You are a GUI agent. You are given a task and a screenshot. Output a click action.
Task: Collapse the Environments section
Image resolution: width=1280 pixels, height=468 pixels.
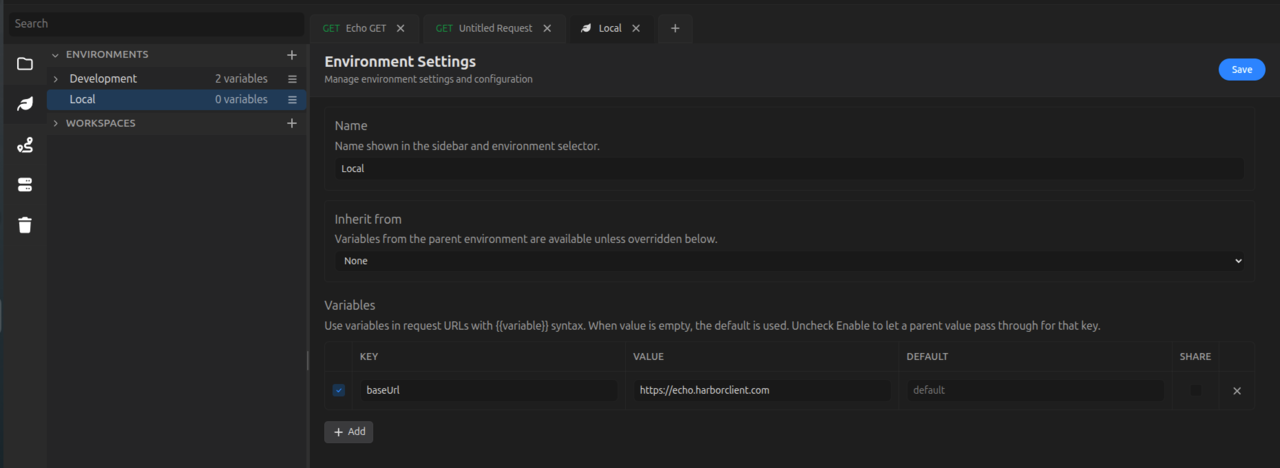pyautogui.click(x=56, y=55)
